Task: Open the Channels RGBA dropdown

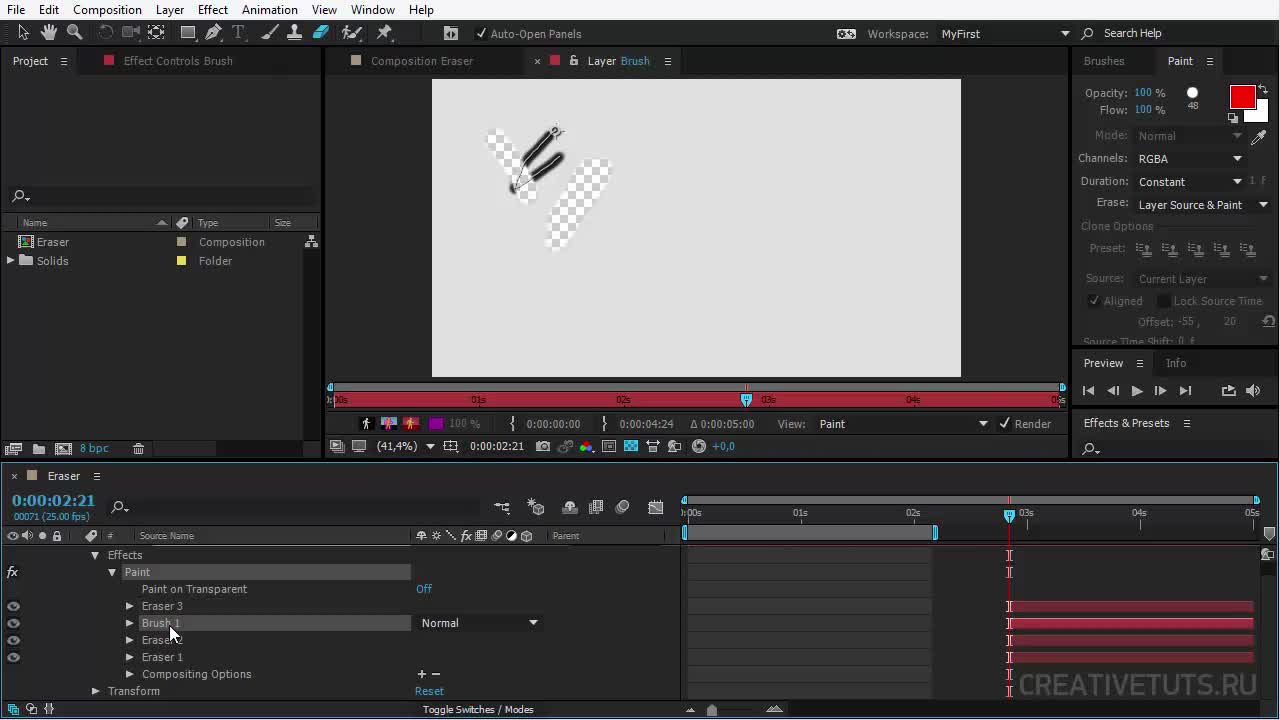Action: coord(1190,158)
